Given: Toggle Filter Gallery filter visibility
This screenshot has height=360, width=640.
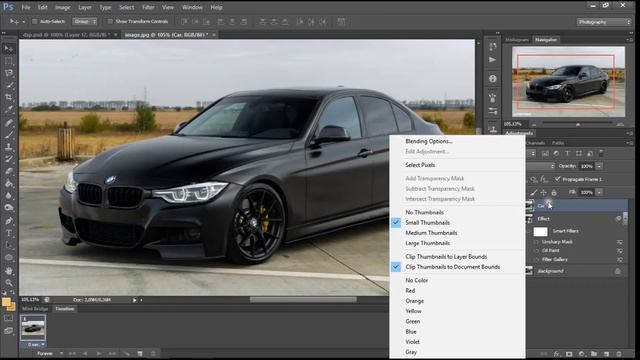Looking at the screenshot, I should pyautogui.click(x=536, y=260).
